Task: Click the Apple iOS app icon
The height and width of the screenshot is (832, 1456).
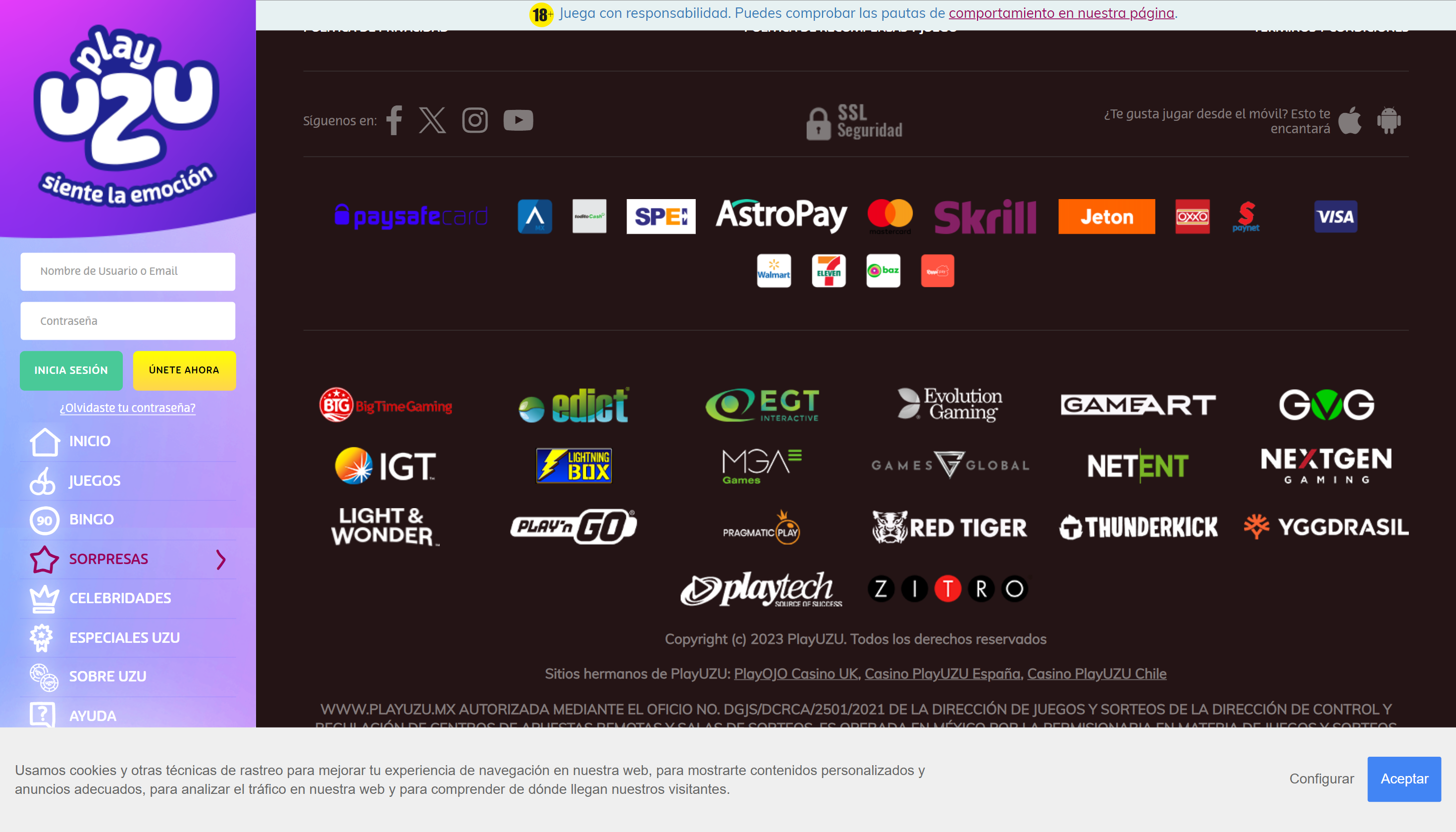Action: [1350, 120]
